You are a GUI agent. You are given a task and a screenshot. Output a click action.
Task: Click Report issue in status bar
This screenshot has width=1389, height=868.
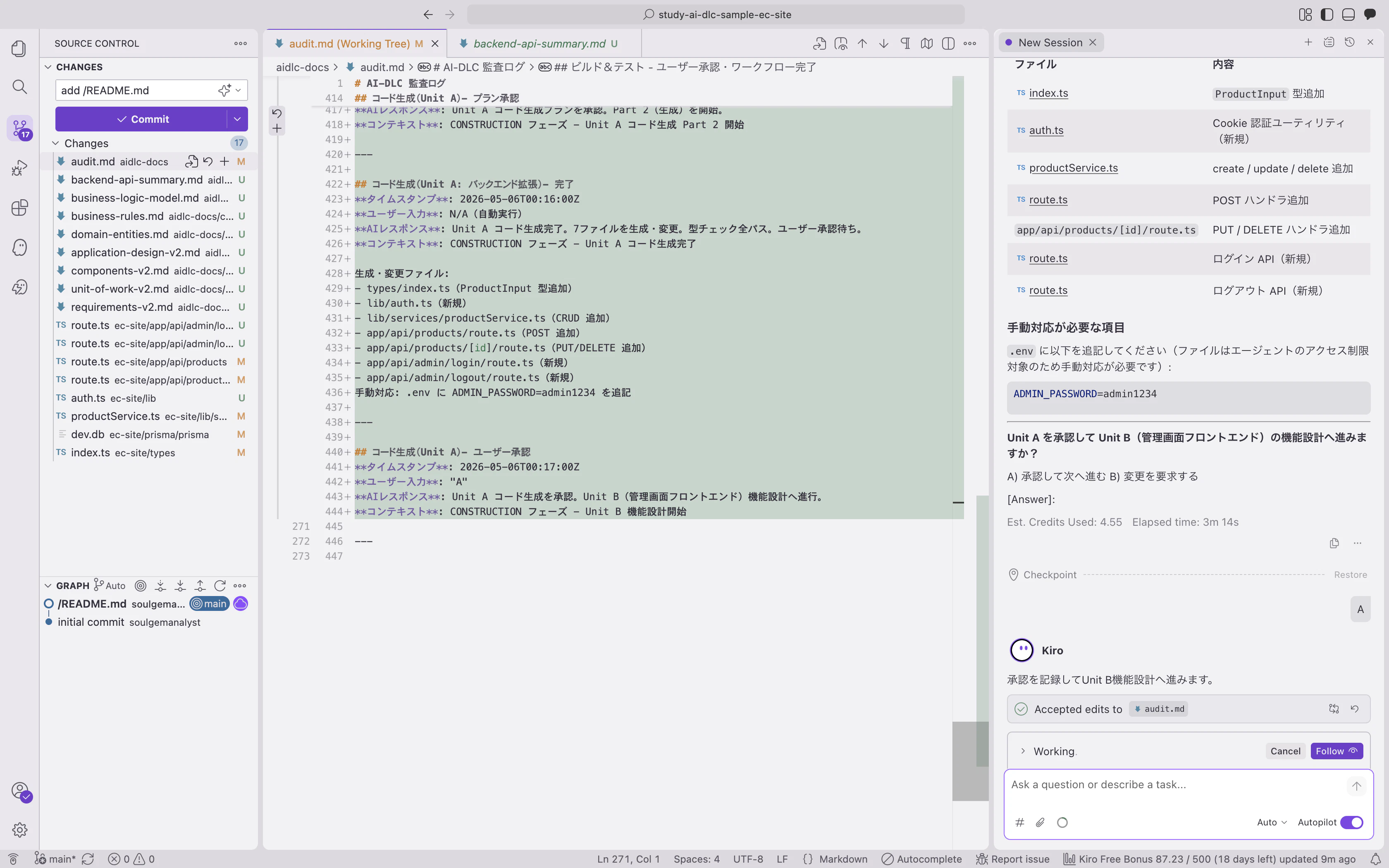[x=1013, y=859]
